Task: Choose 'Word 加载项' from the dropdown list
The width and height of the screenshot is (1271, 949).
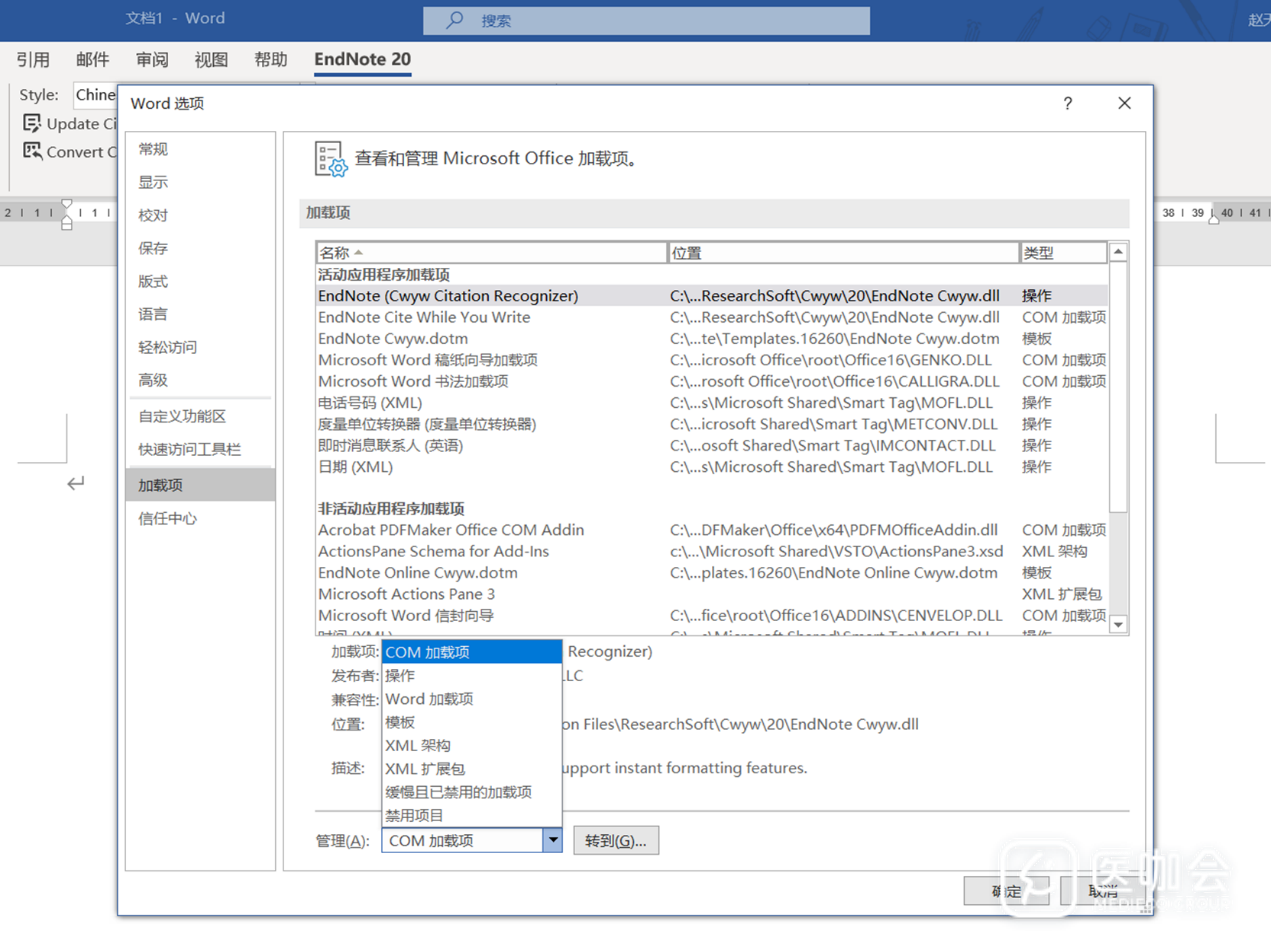Action: point(430,699)
